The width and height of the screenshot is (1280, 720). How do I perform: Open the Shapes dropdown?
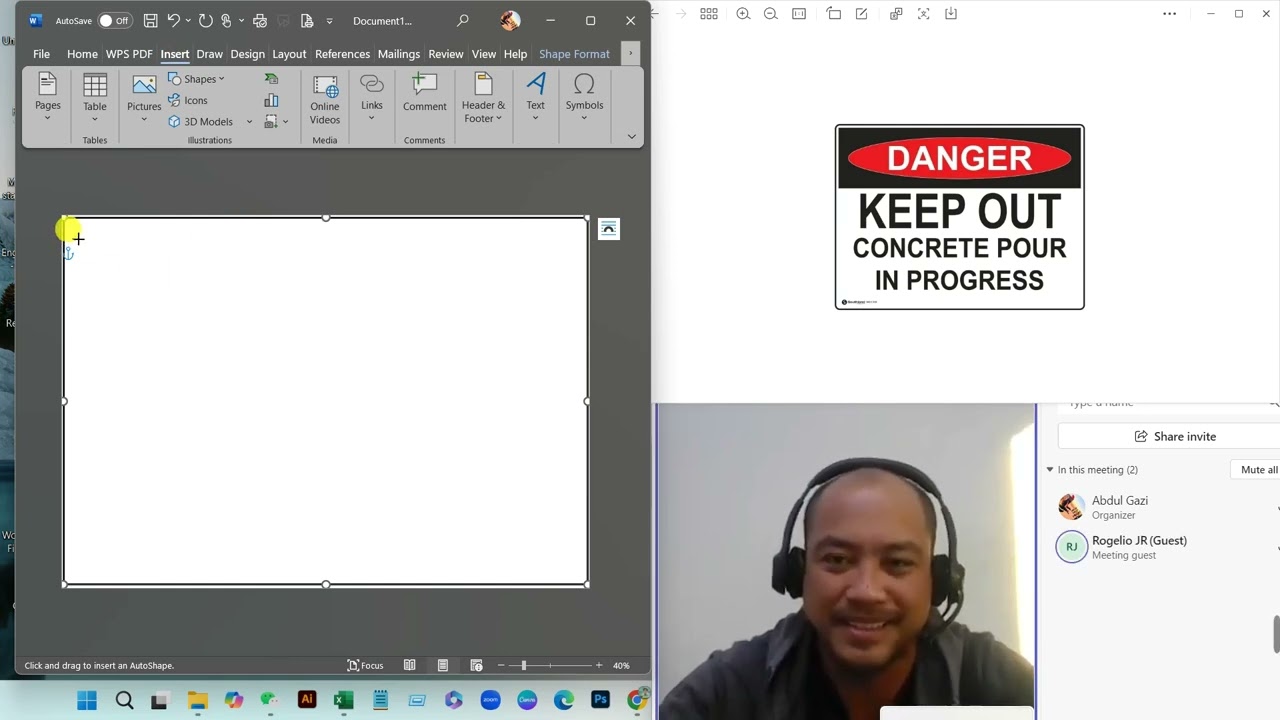tap(196, 79)
